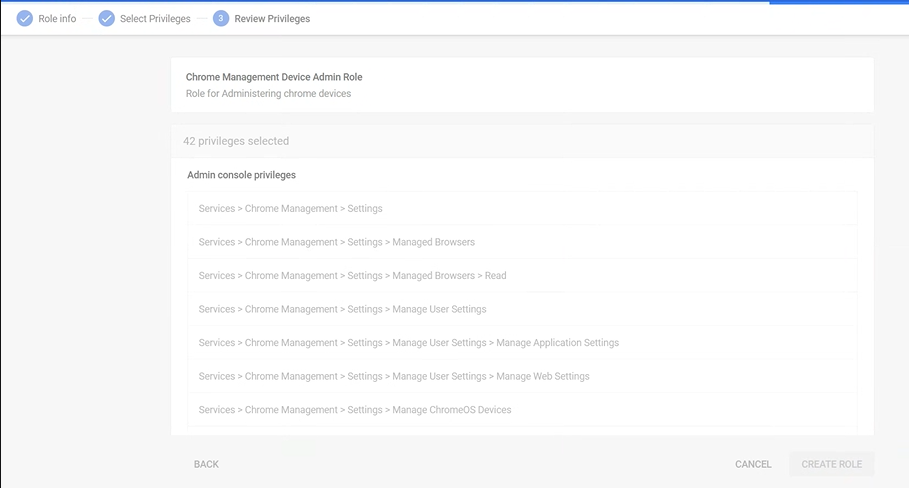Click the 42 privileges selected header
The image size is (909, 488).
236,141
